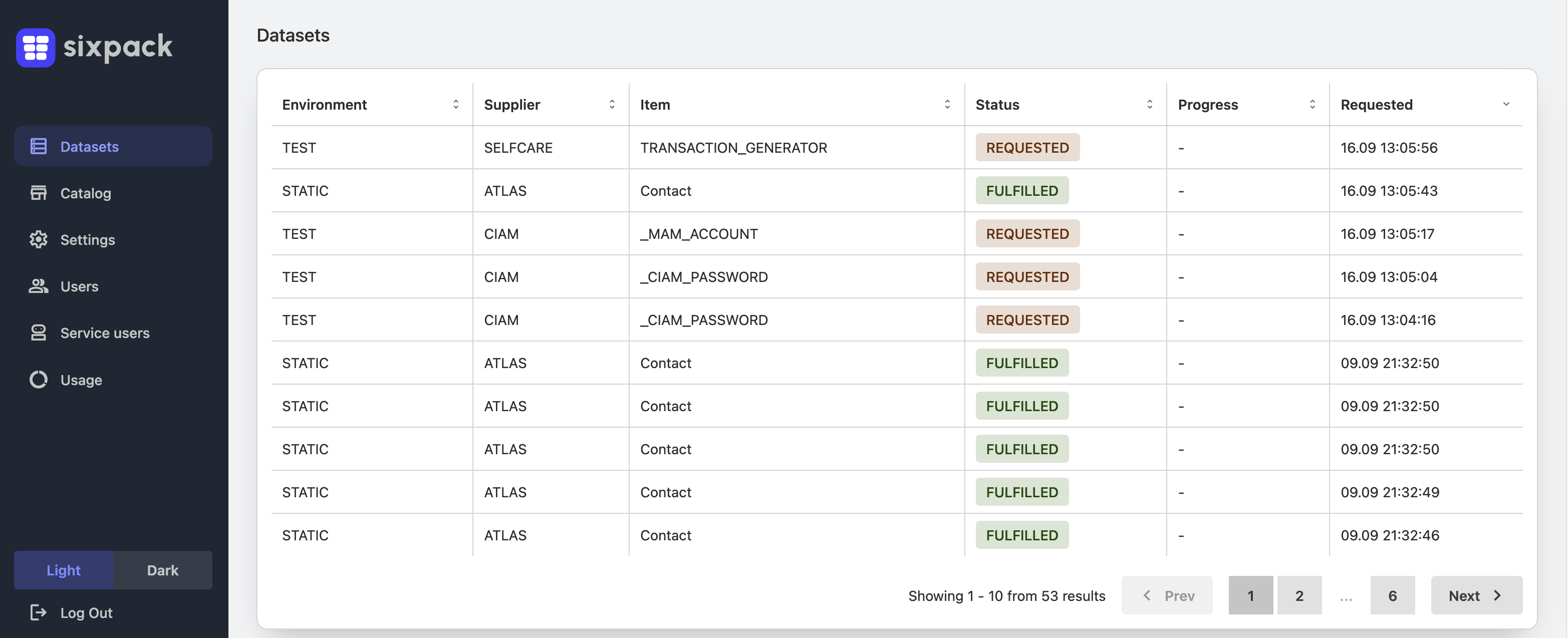Open the Usage menu item
This screenshot has height=638, width=1568.
point(81,380)
